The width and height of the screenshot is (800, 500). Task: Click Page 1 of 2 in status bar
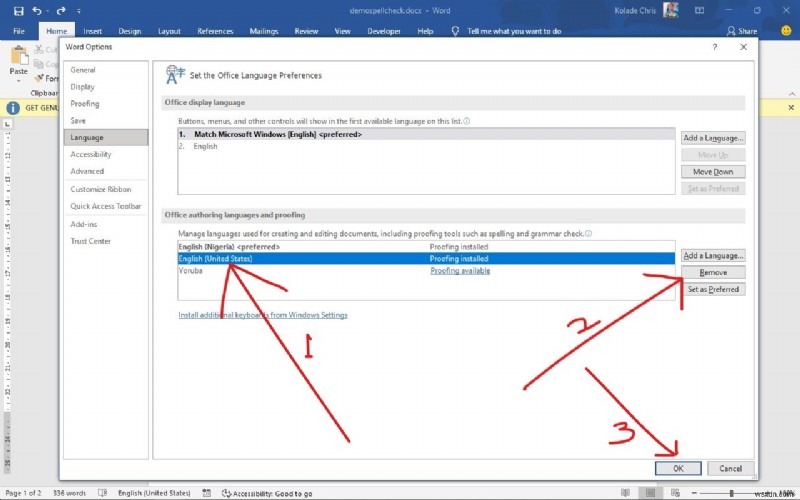point(23,493)
